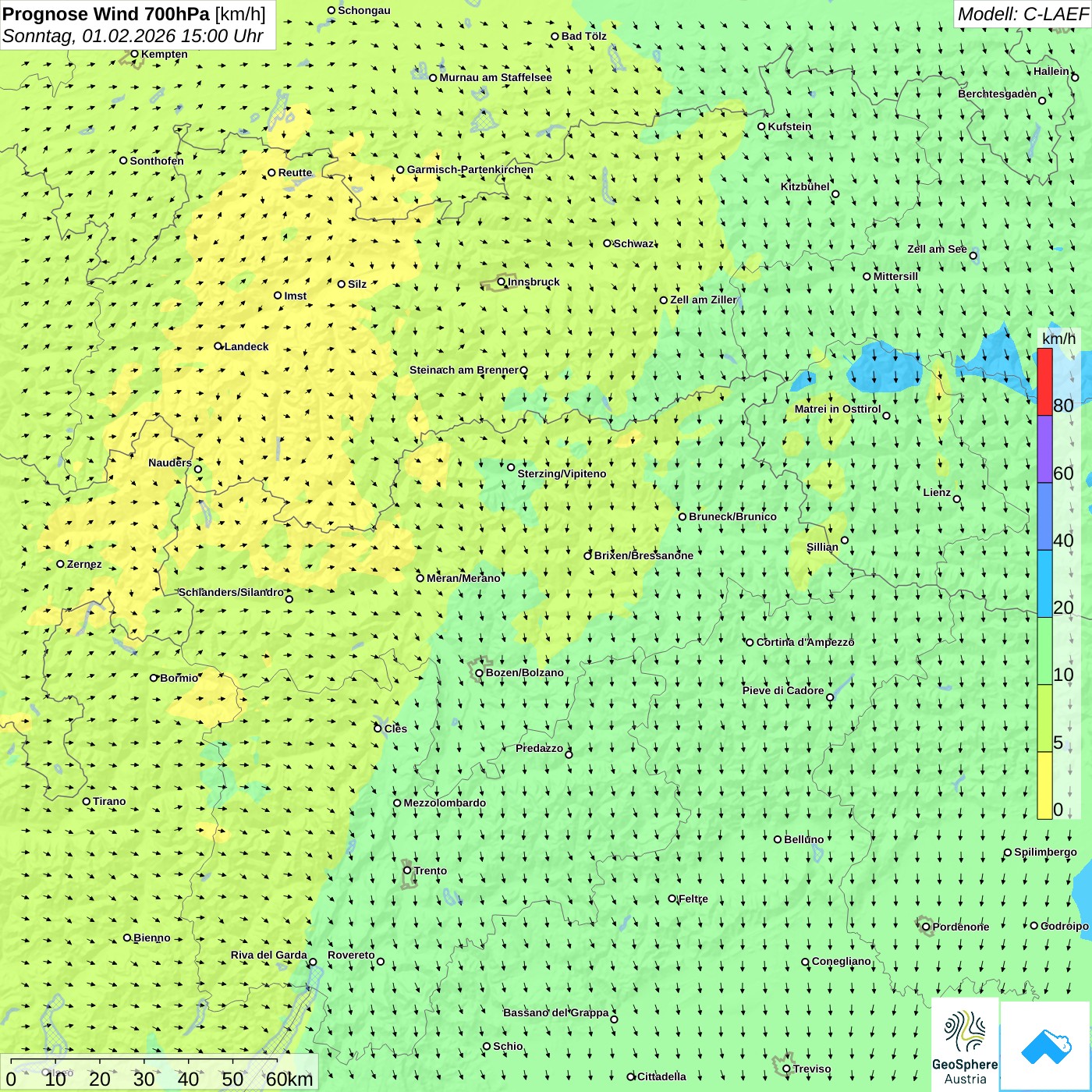The height and width of the screenshot is (1092, 1092).
Task: Click the 'Nauders' label
Action: coord(170,463)
